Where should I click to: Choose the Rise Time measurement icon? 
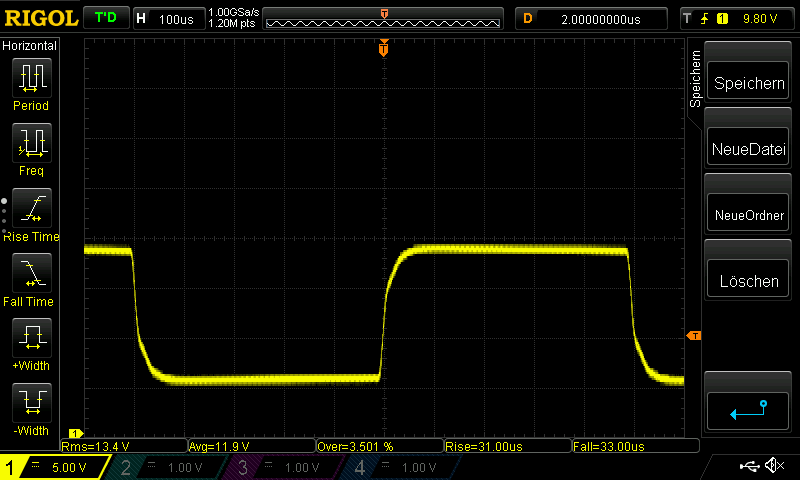[x=31, y=208]
